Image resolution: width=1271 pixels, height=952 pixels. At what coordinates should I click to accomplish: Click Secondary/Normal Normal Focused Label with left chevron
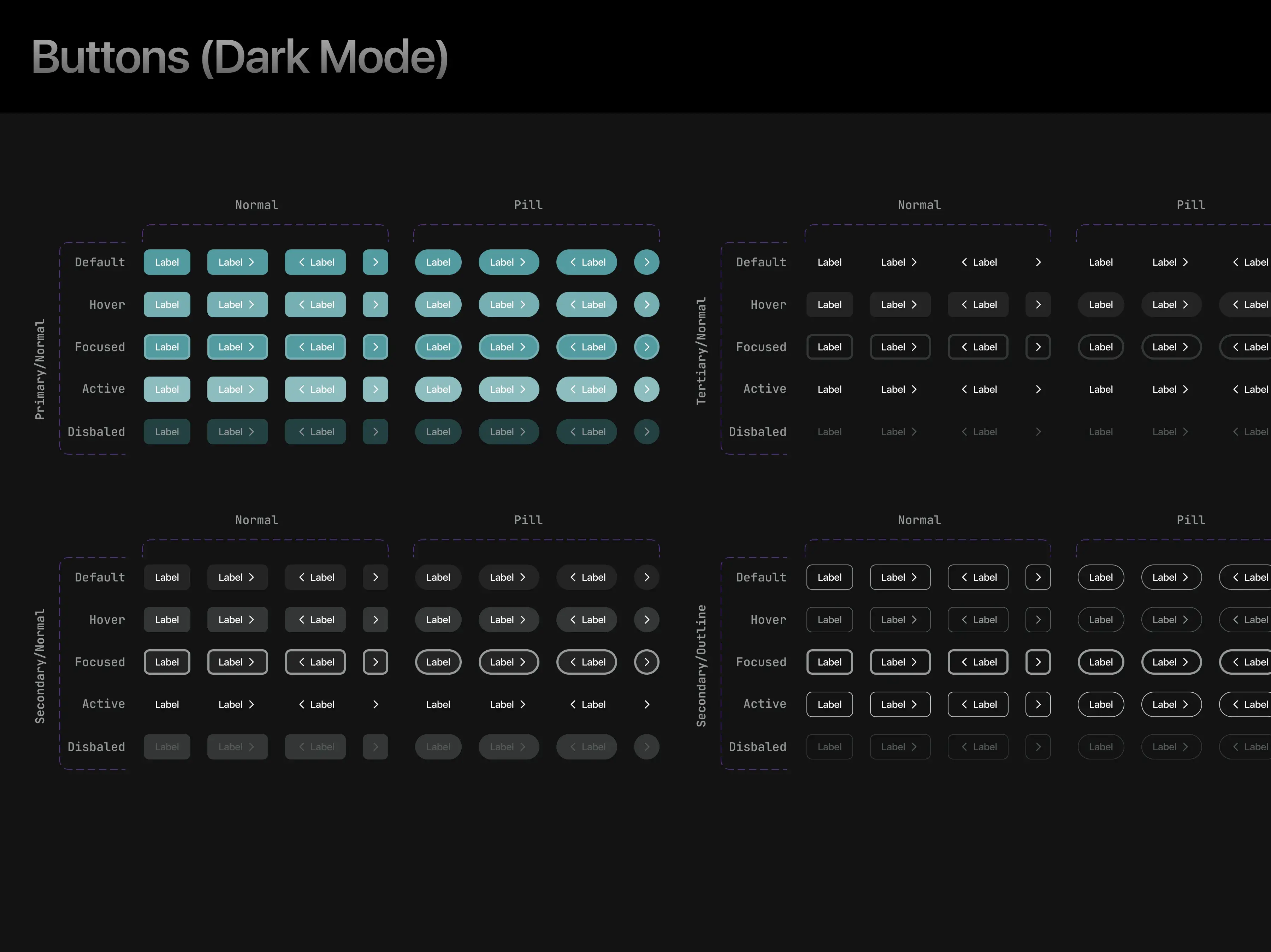[315, 662]
